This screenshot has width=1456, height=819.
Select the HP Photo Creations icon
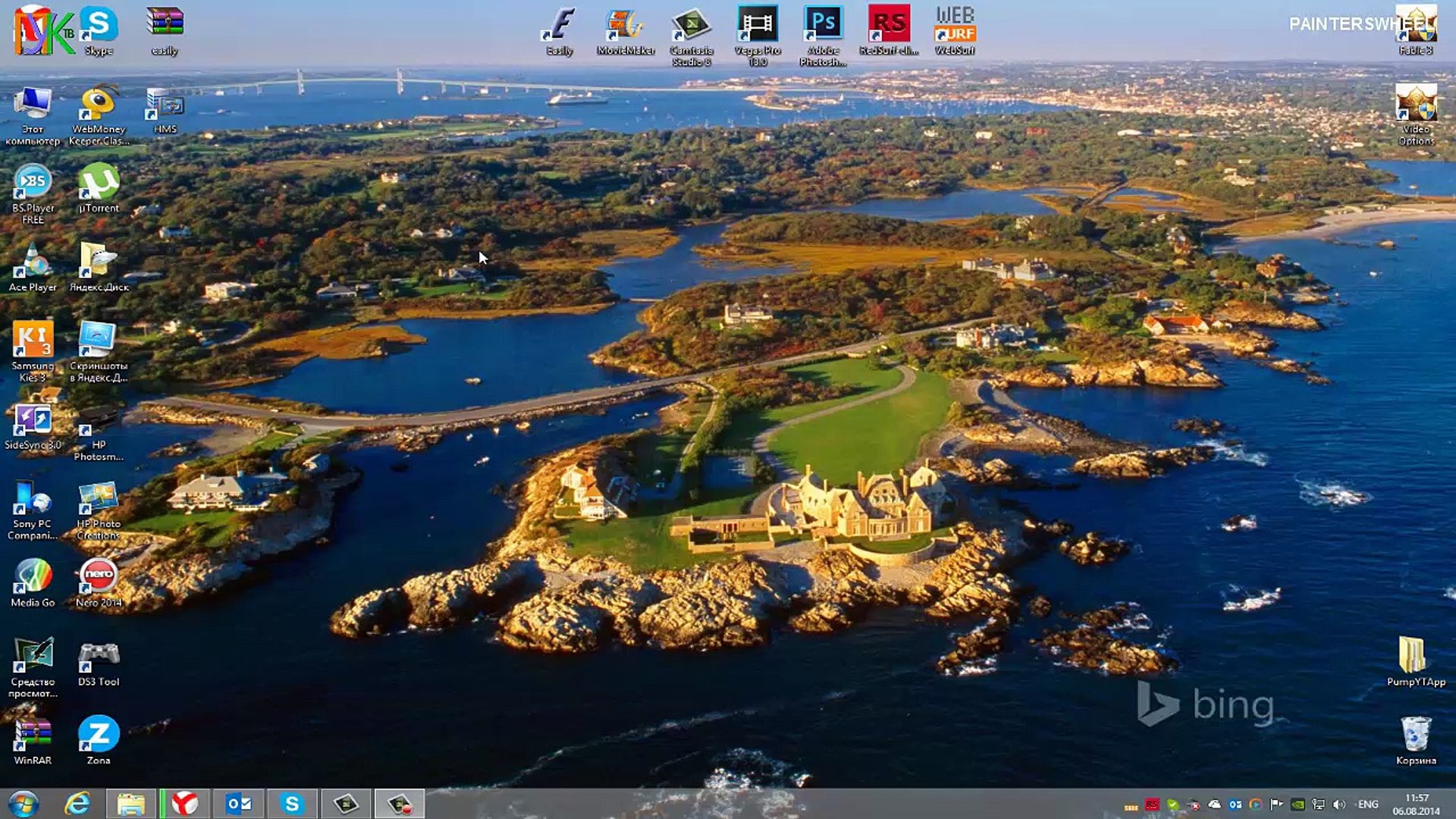click(x=99, y=509)
